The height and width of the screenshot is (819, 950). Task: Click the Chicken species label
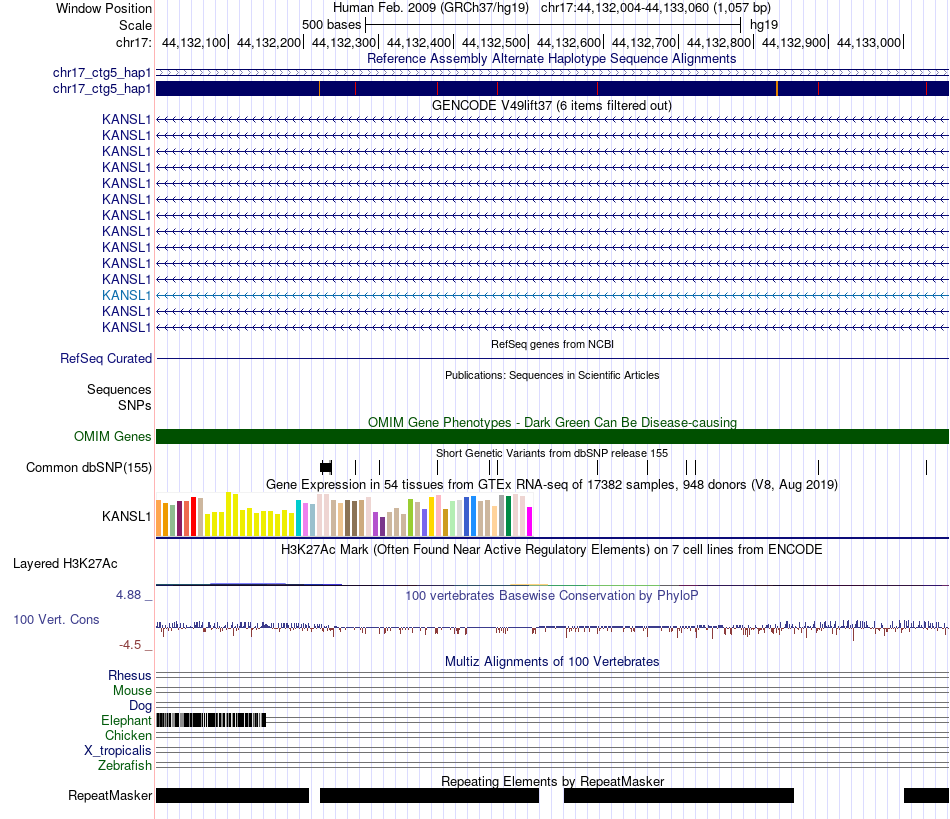click(128, 735)
